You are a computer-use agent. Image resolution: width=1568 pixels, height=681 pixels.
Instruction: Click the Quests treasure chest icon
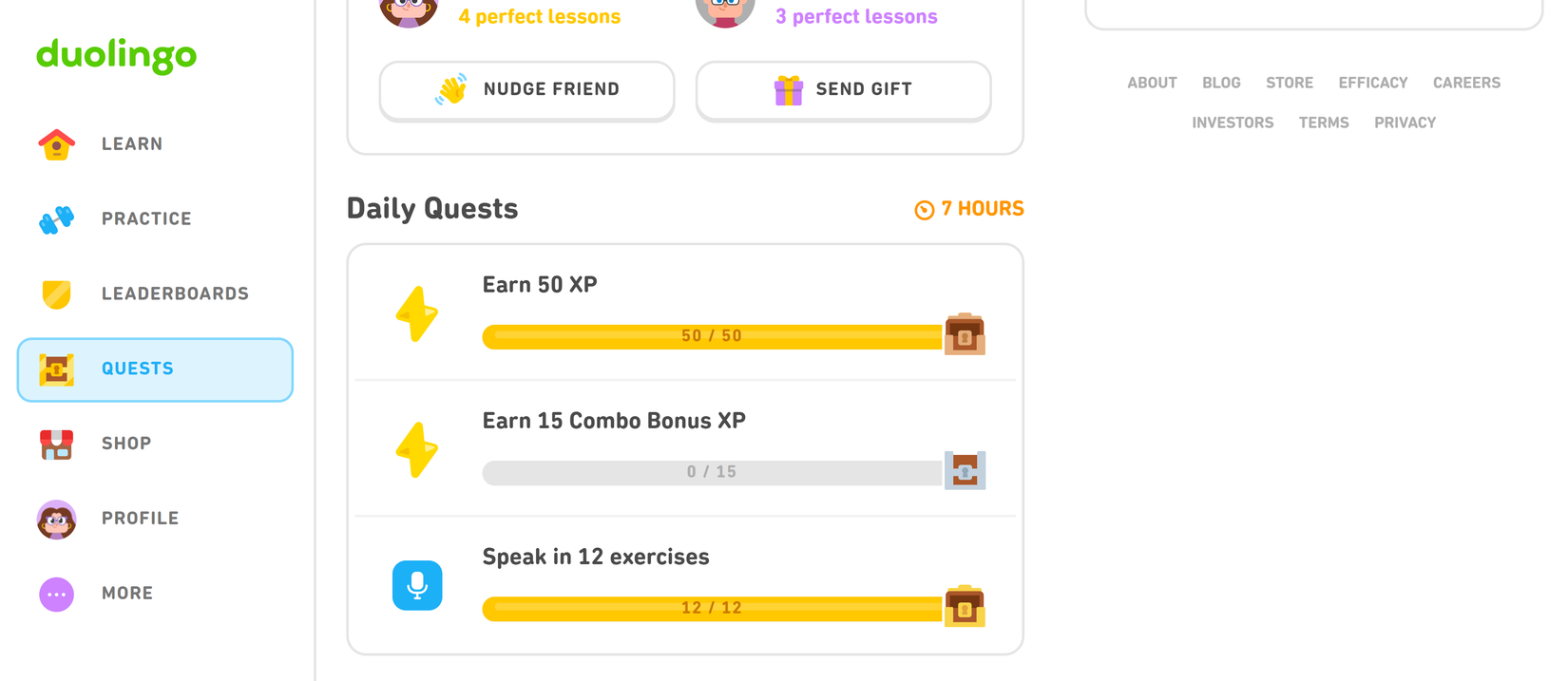tap(56, 369)
